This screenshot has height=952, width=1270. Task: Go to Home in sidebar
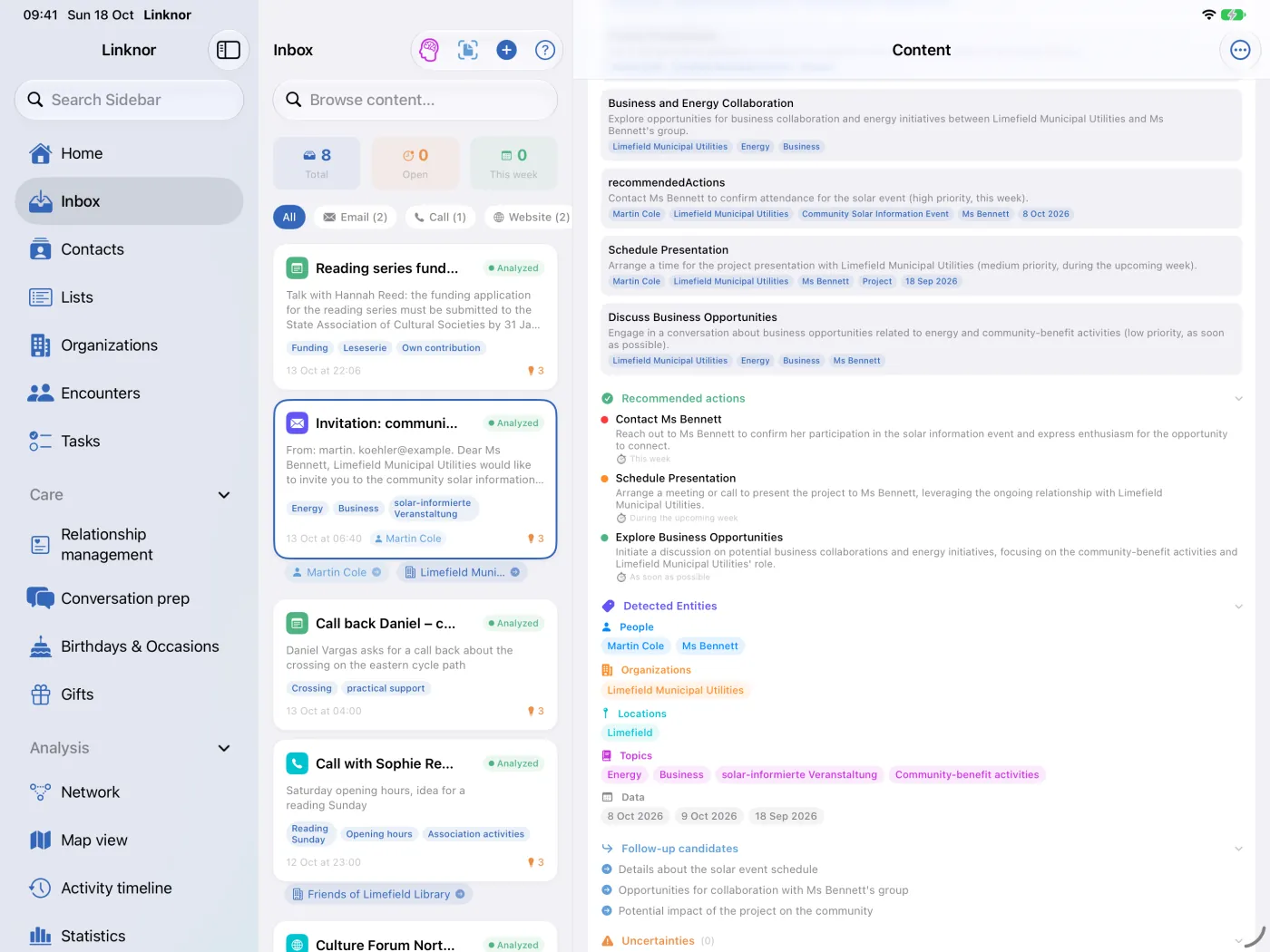[x=129, y=153]
